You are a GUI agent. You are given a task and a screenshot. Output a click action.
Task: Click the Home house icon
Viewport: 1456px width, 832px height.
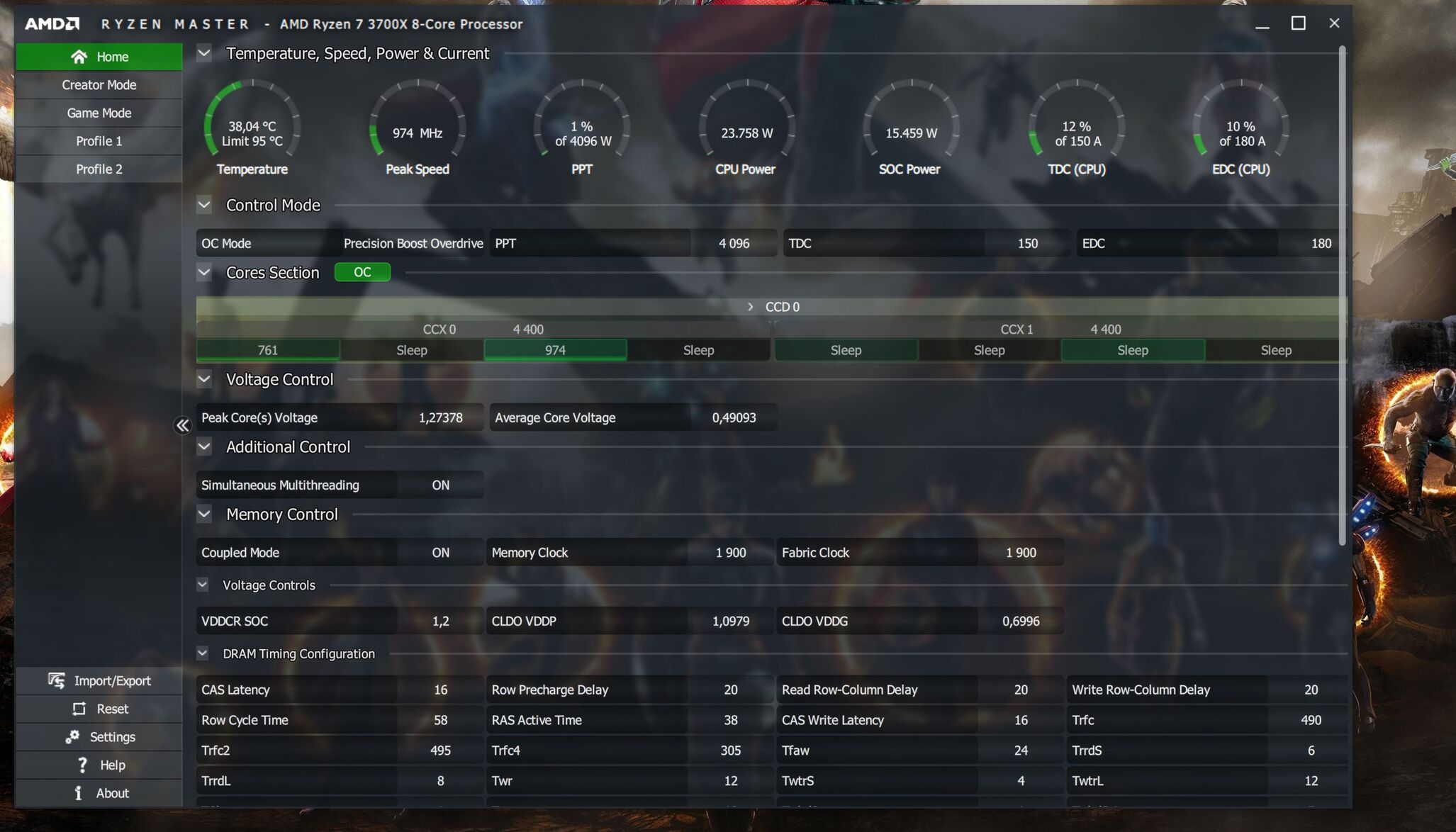point(79,57)
